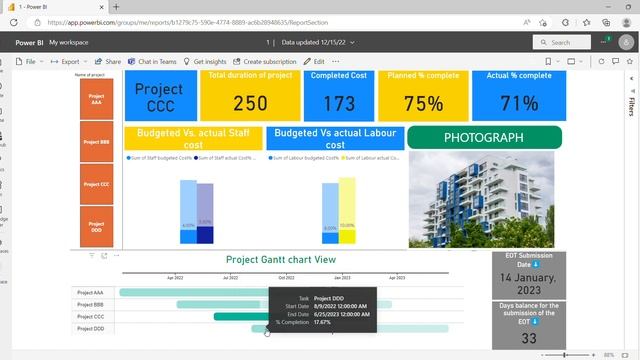Expand the Filters pane

[x=632, y=78]
